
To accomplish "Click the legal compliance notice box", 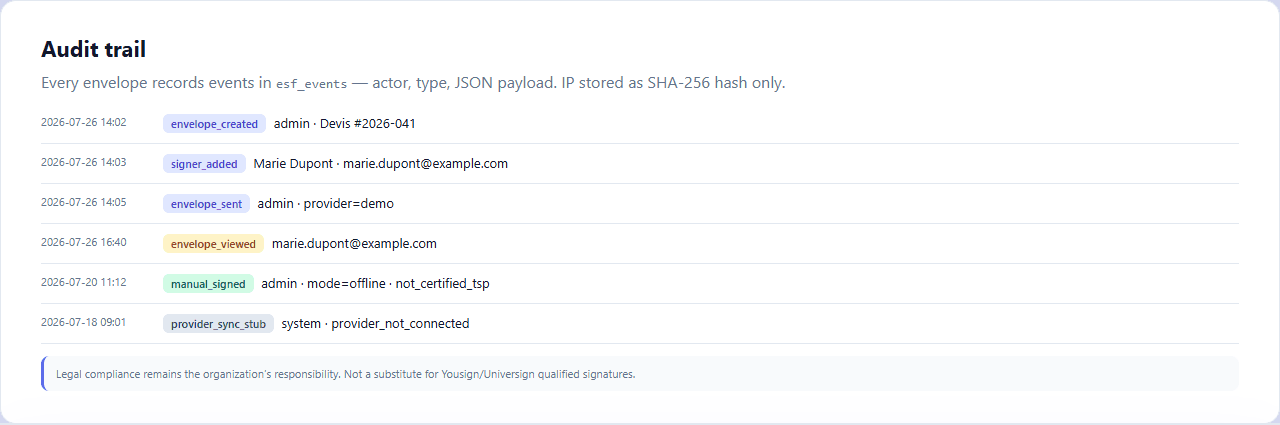I will point(640,374).
